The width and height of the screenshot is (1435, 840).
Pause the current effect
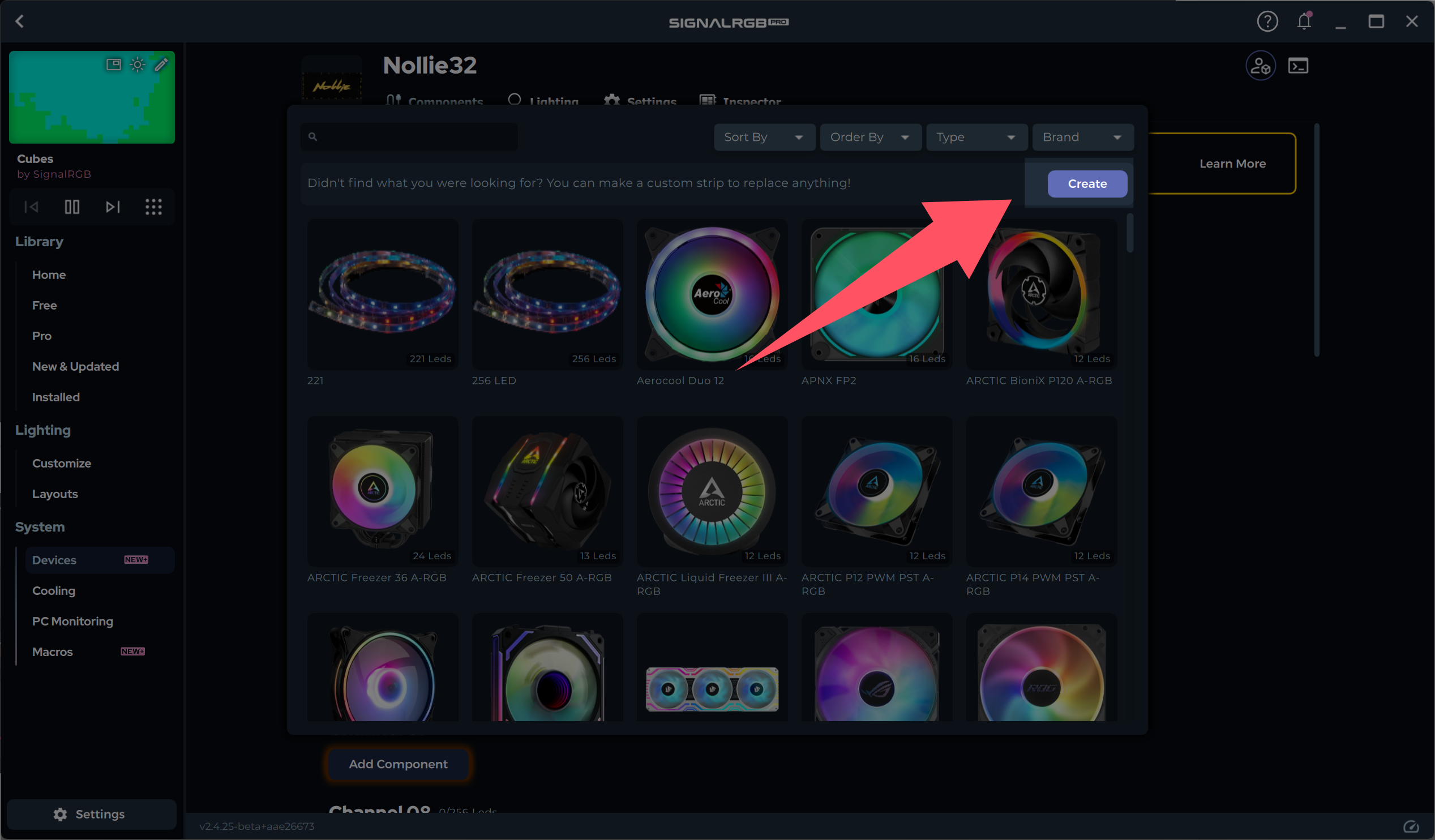point(72,207)
